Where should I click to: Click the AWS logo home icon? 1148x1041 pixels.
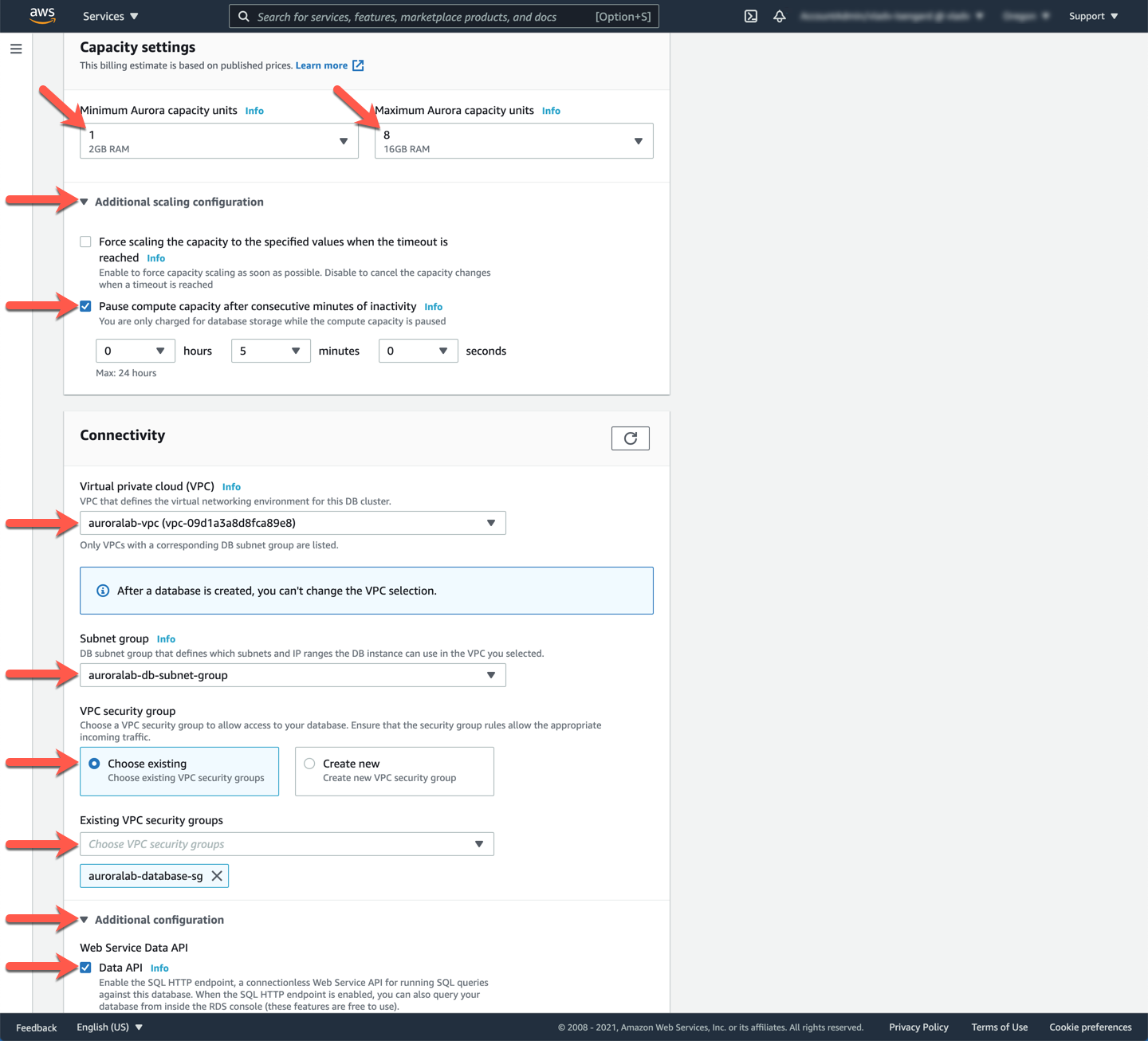coord(42,15)
